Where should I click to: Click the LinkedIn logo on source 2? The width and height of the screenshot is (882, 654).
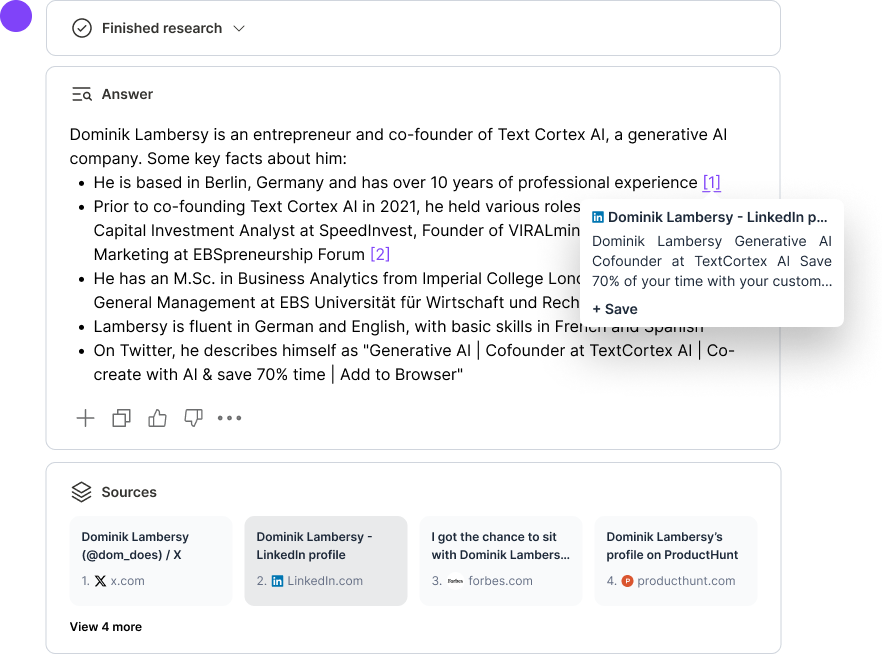point(277,581)
